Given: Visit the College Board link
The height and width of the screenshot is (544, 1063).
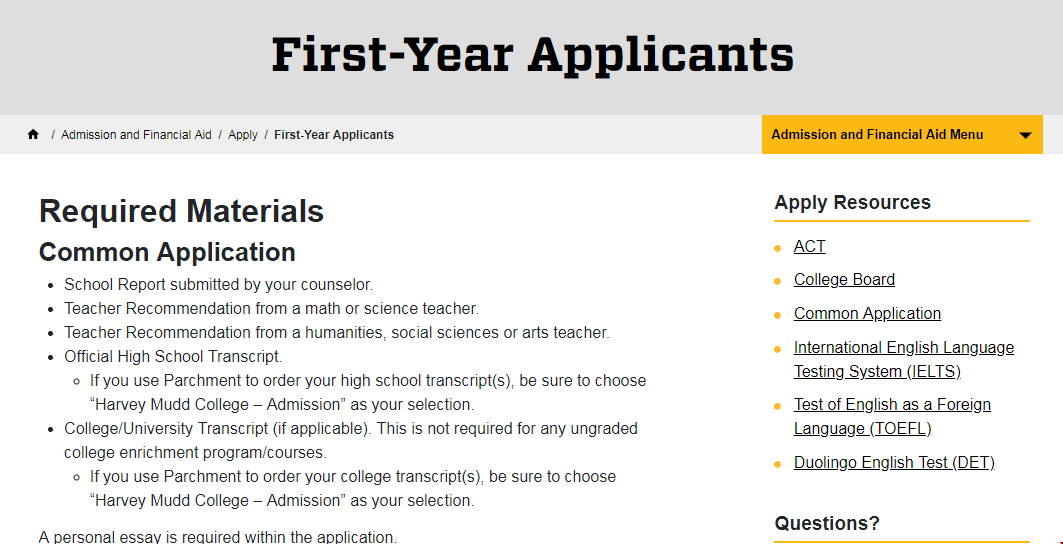Looking at the screenshot, I should pyautogui.click(x=844, y=280).
